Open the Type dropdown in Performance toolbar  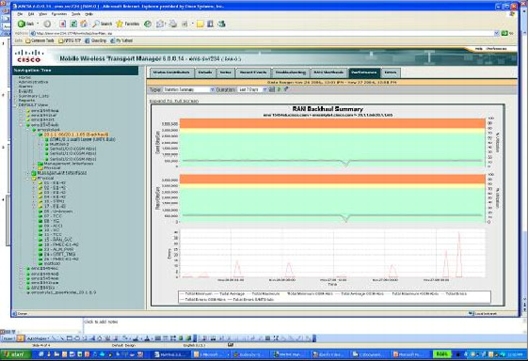pyautogui.click(x=189, y=90)
